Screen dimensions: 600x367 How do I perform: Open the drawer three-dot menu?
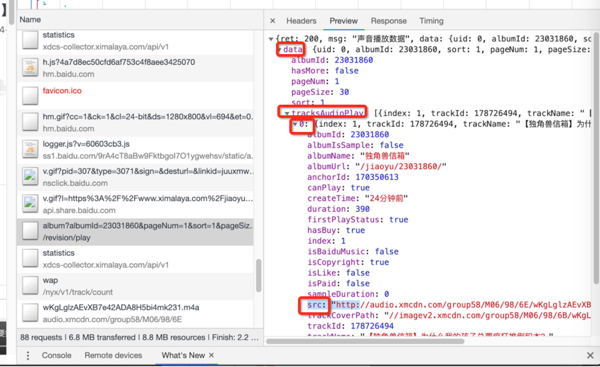point(28,356)
